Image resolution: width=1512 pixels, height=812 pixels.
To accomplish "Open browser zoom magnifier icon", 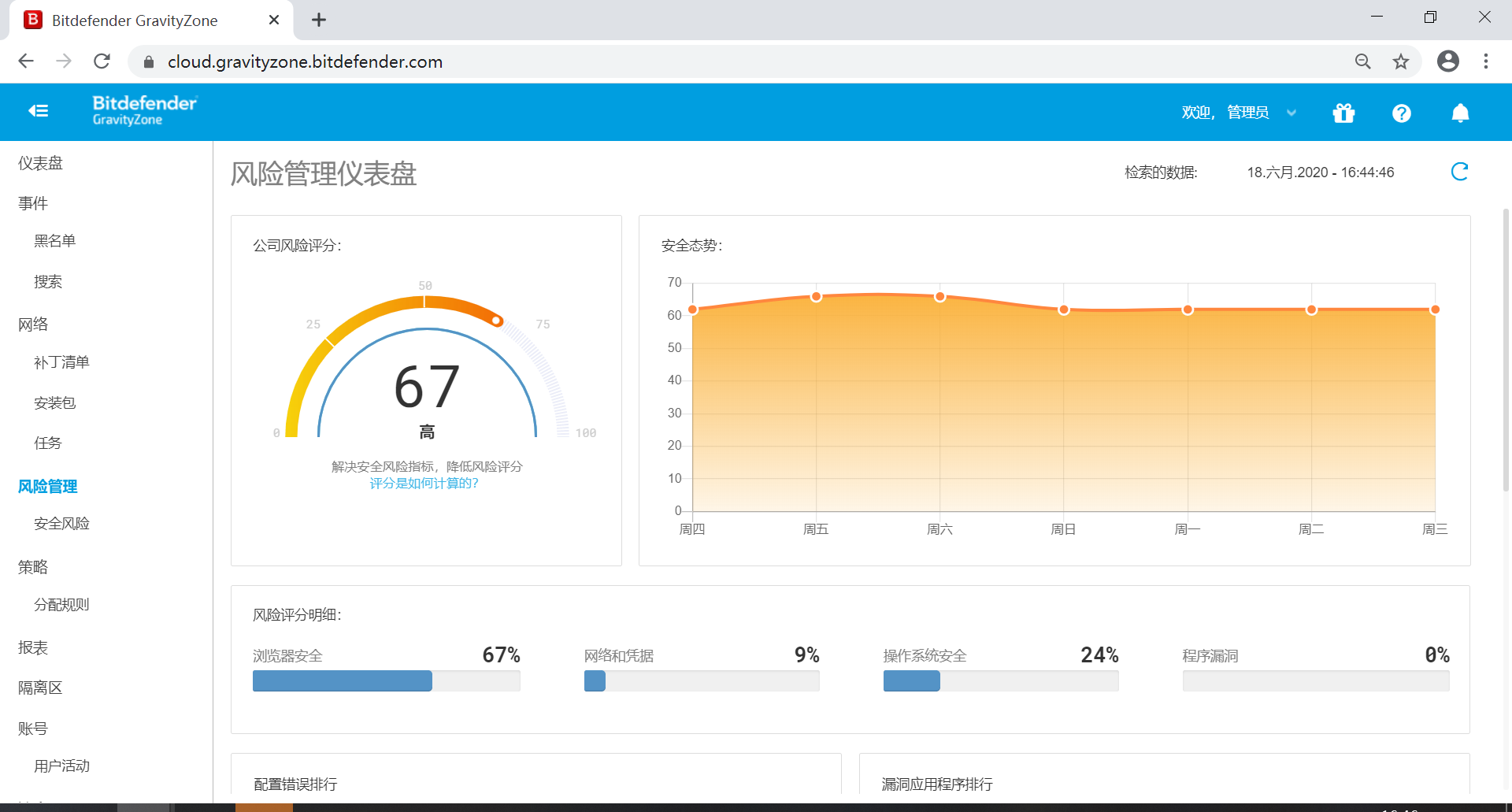I will coord(1363,61).
